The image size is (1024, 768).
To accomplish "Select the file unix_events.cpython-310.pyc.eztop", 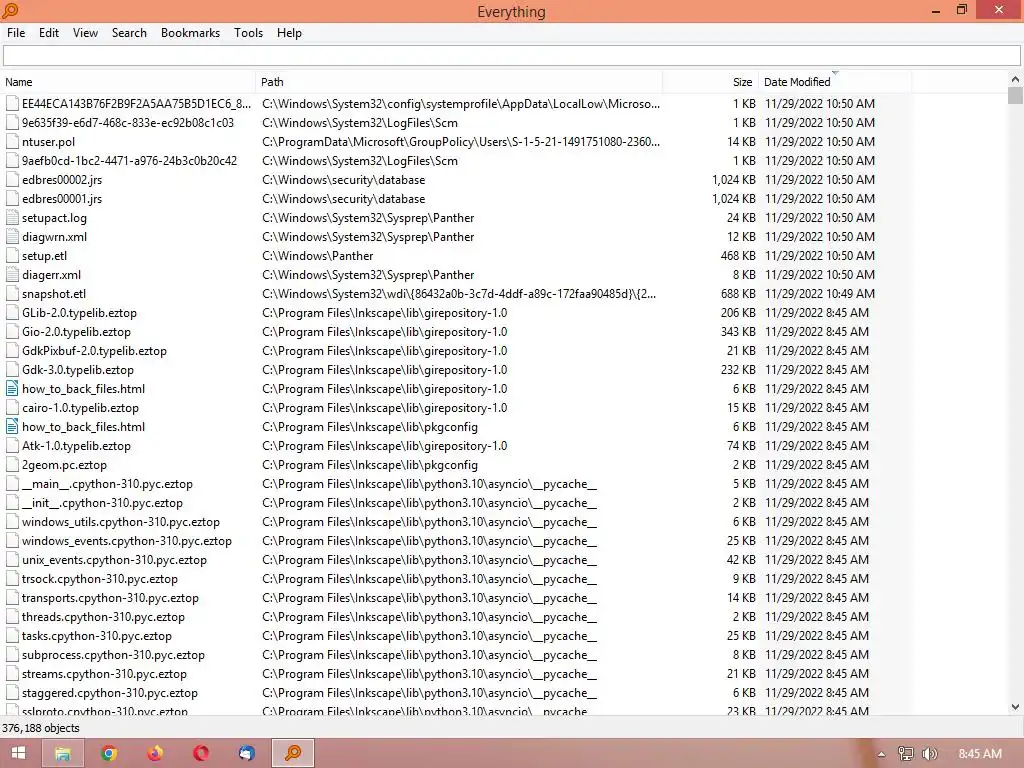I will click(x=114, y=560).
